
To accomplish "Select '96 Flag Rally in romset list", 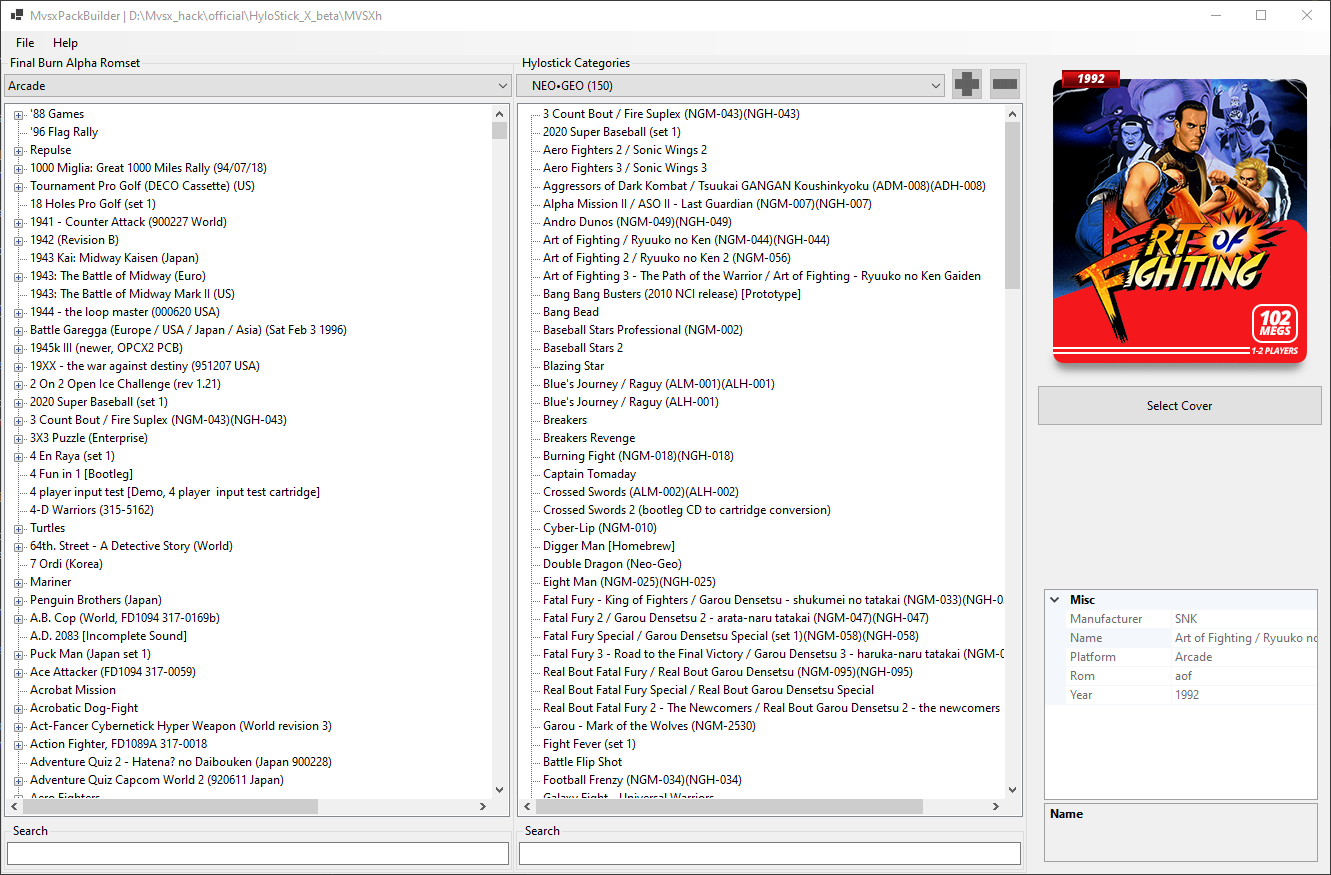I will click(64, 132).
